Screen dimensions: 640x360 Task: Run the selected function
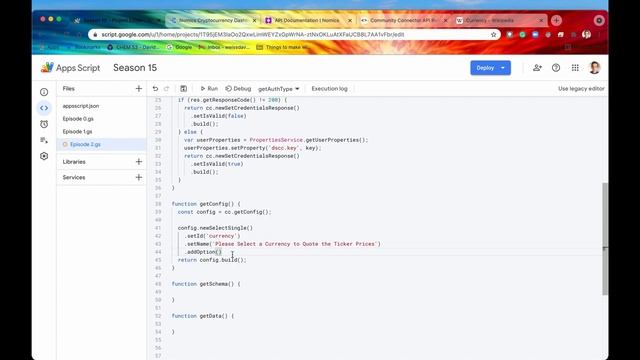pos(209,89)
